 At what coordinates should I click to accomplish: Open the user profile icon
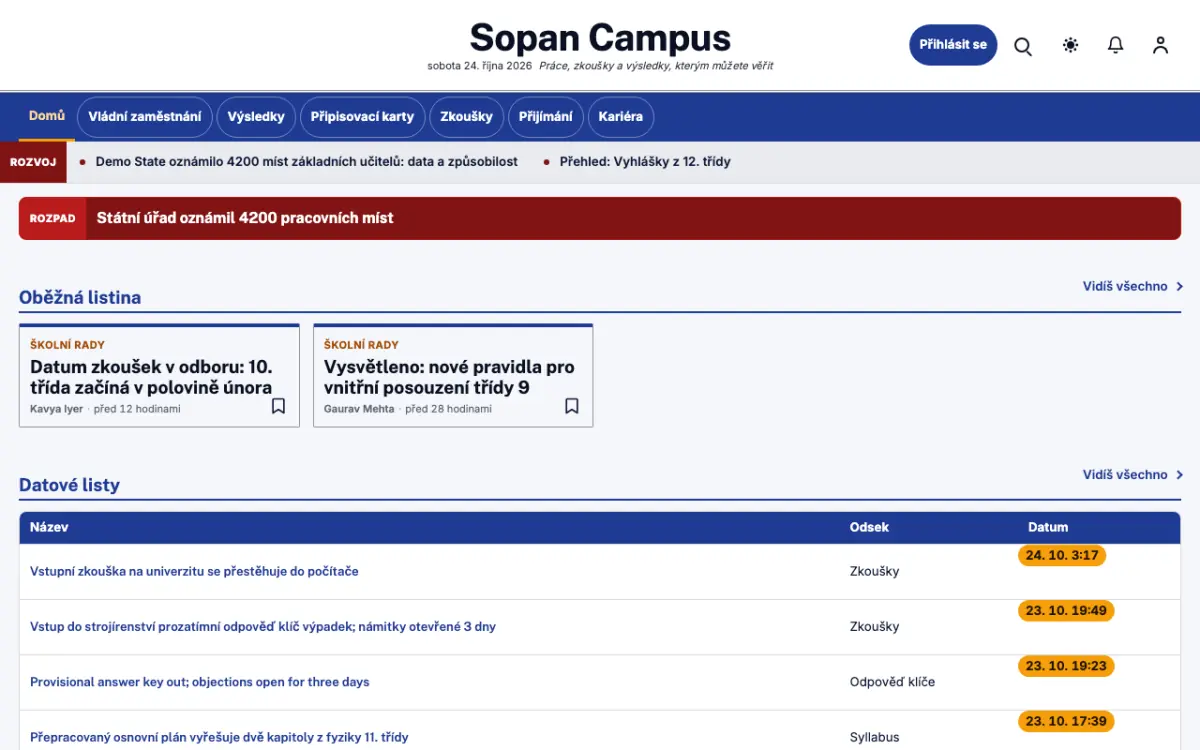point(1160,45)
